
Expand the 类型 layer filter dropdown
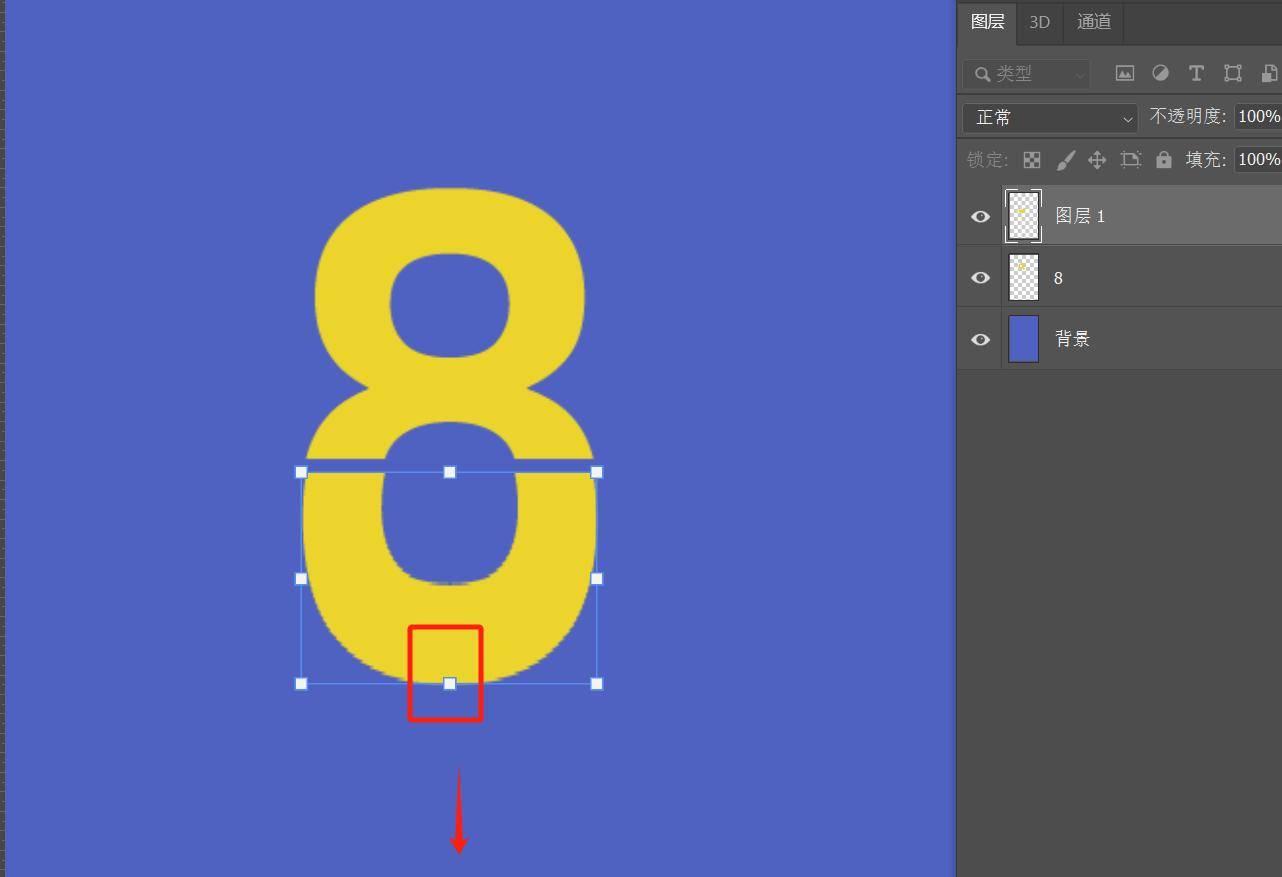pyautogui.click(x=1027, y=74)
